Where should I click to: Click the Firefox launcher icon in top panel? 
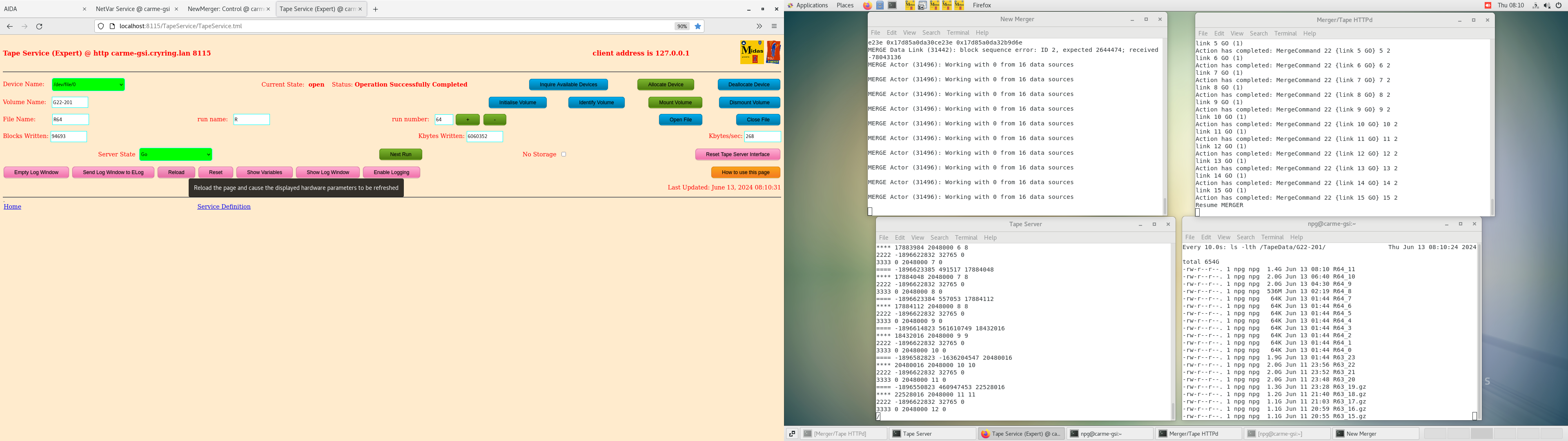(867, 5)
